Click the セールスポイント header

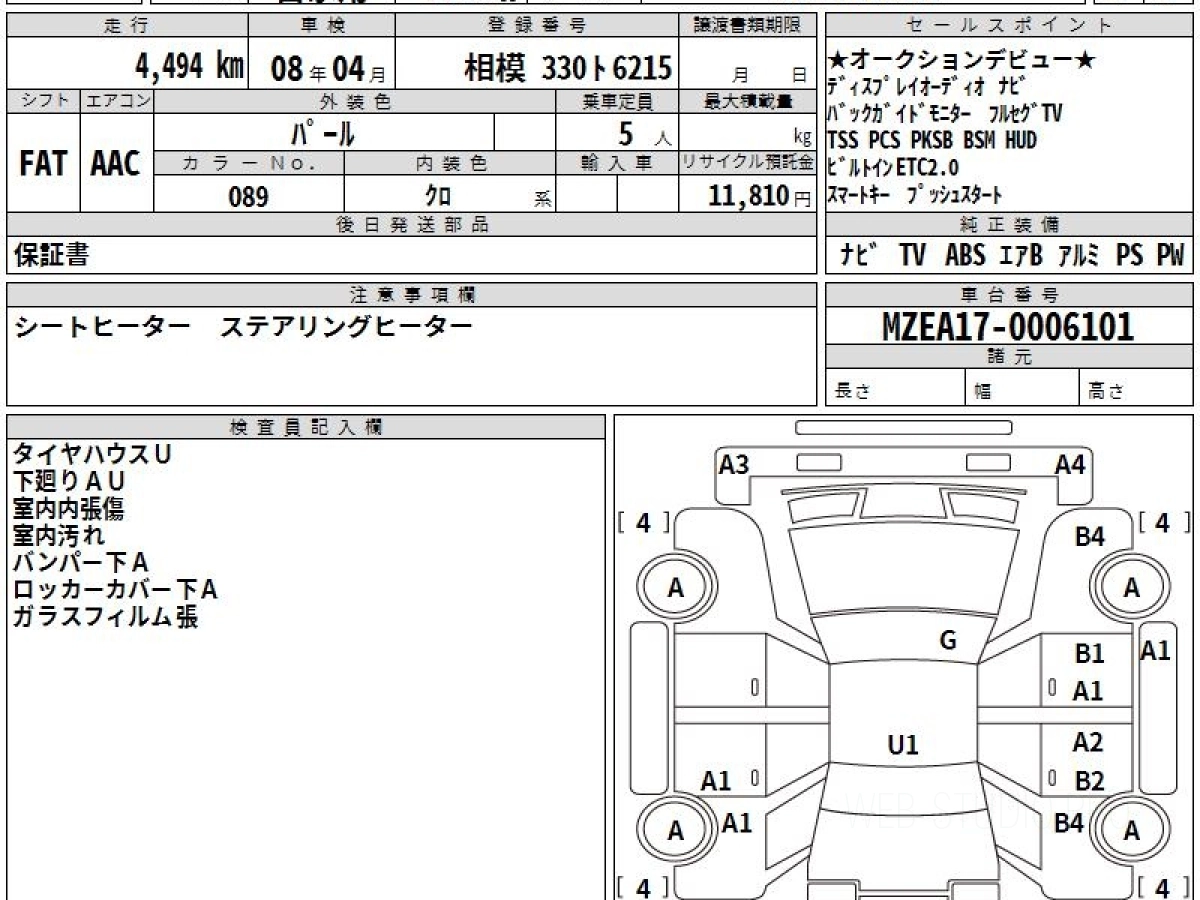click(x=1009, y=26)
